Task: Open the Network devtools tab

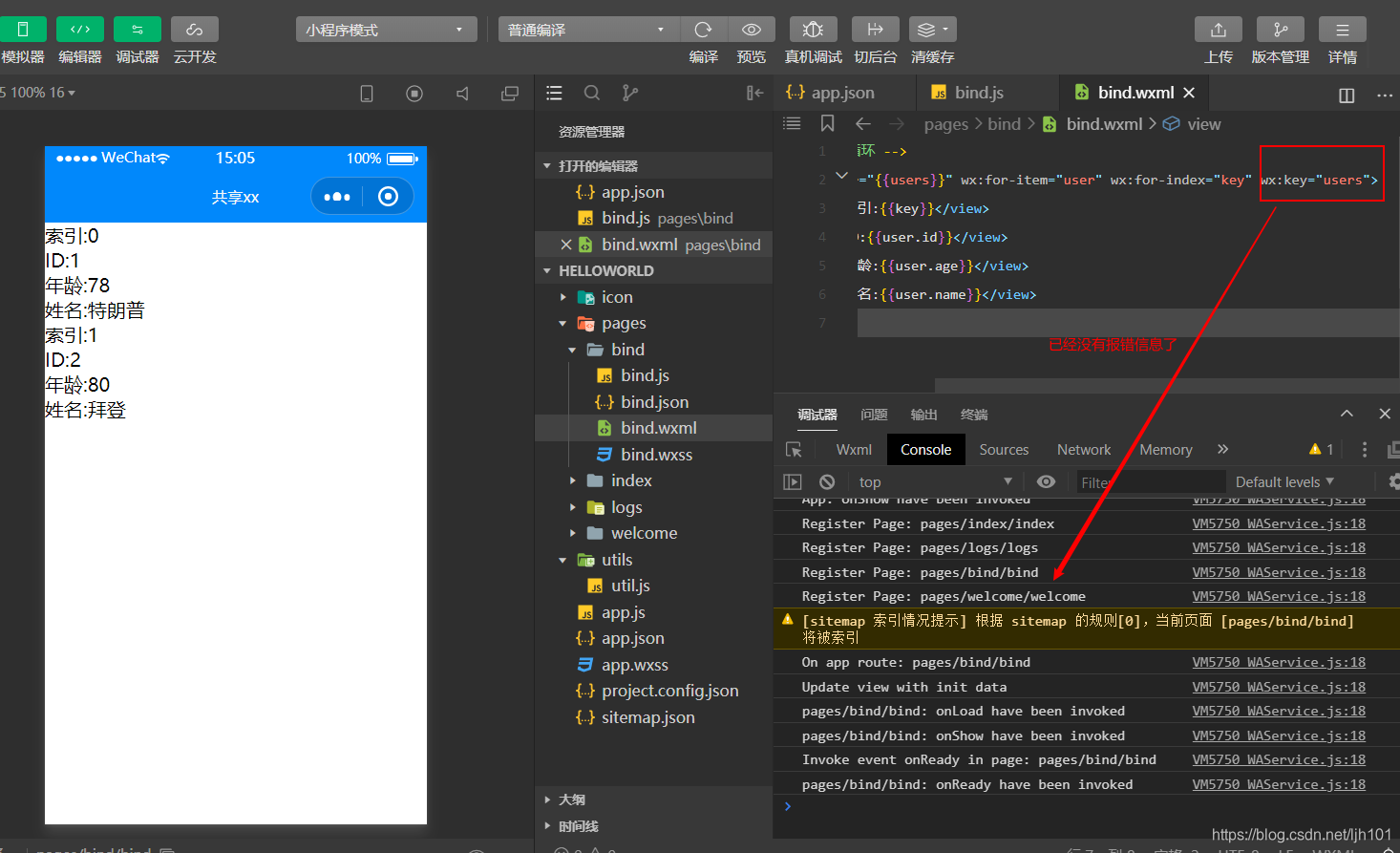Action: tap(1084, 450)
